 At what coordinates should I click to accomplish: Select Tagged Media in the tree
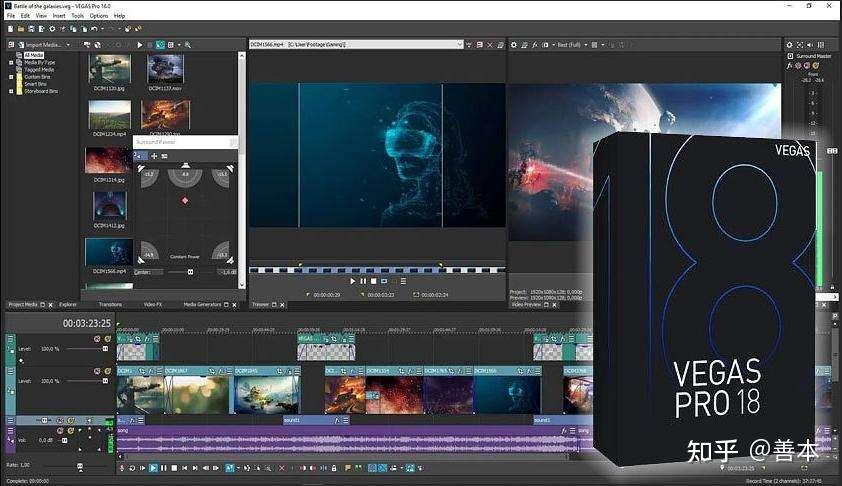pos(39,70)
